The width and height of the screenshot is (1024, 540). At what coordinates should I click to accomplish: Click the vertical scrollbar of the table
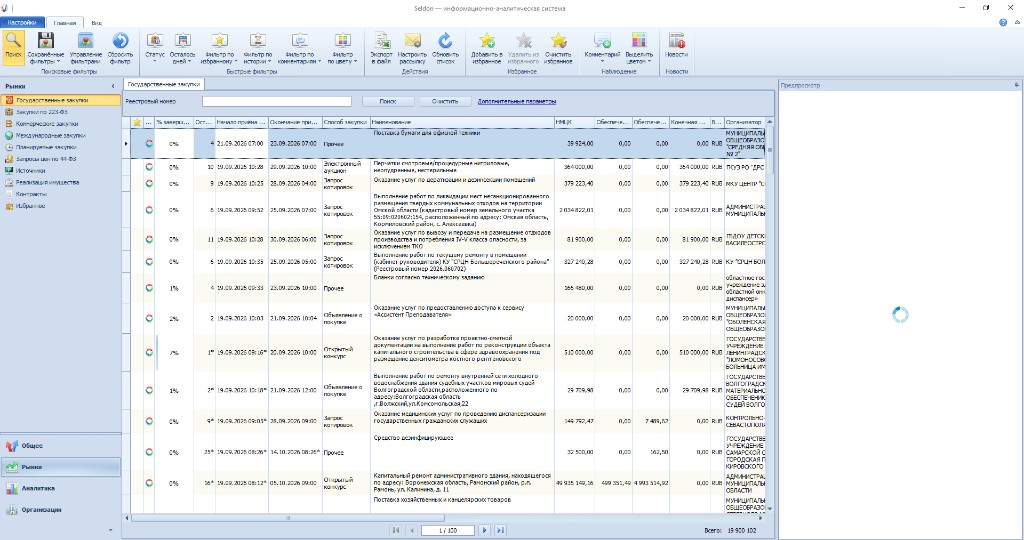coord(770,150)
